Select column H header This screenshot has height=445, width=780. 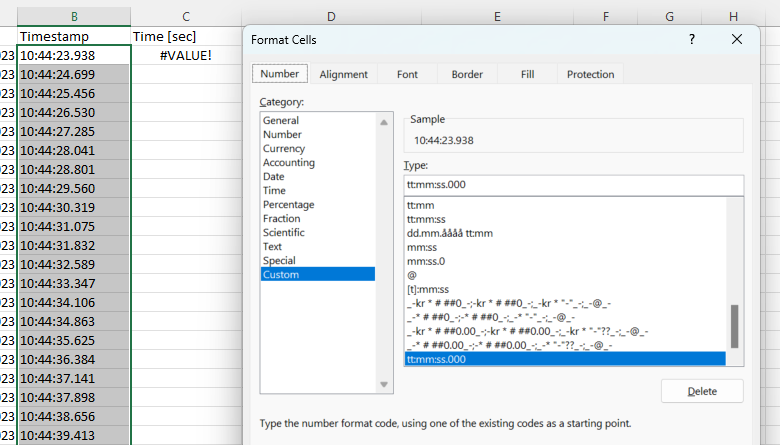point(733,16)
